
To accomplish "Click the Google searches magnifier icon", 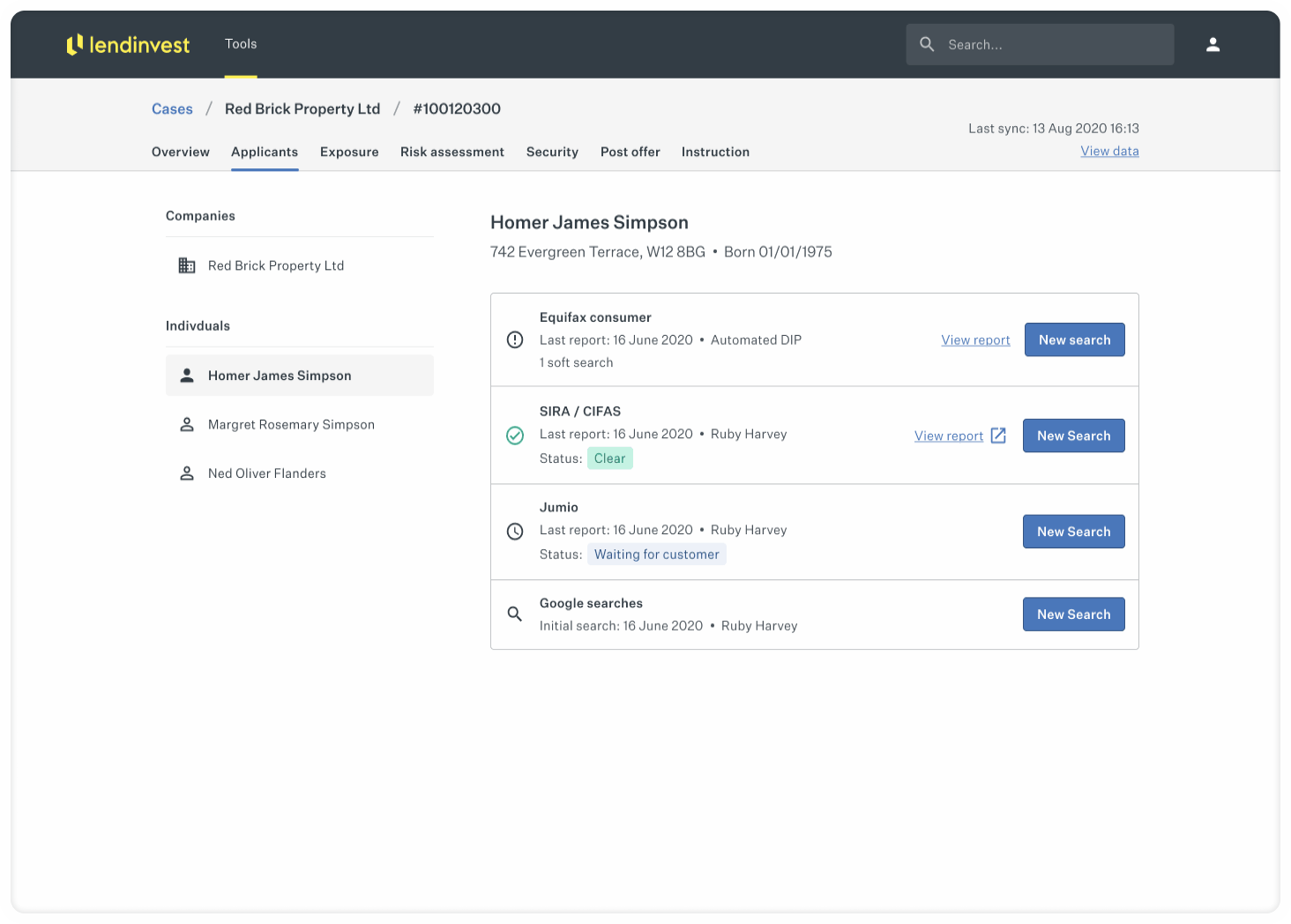I will (x=515, y=614).
